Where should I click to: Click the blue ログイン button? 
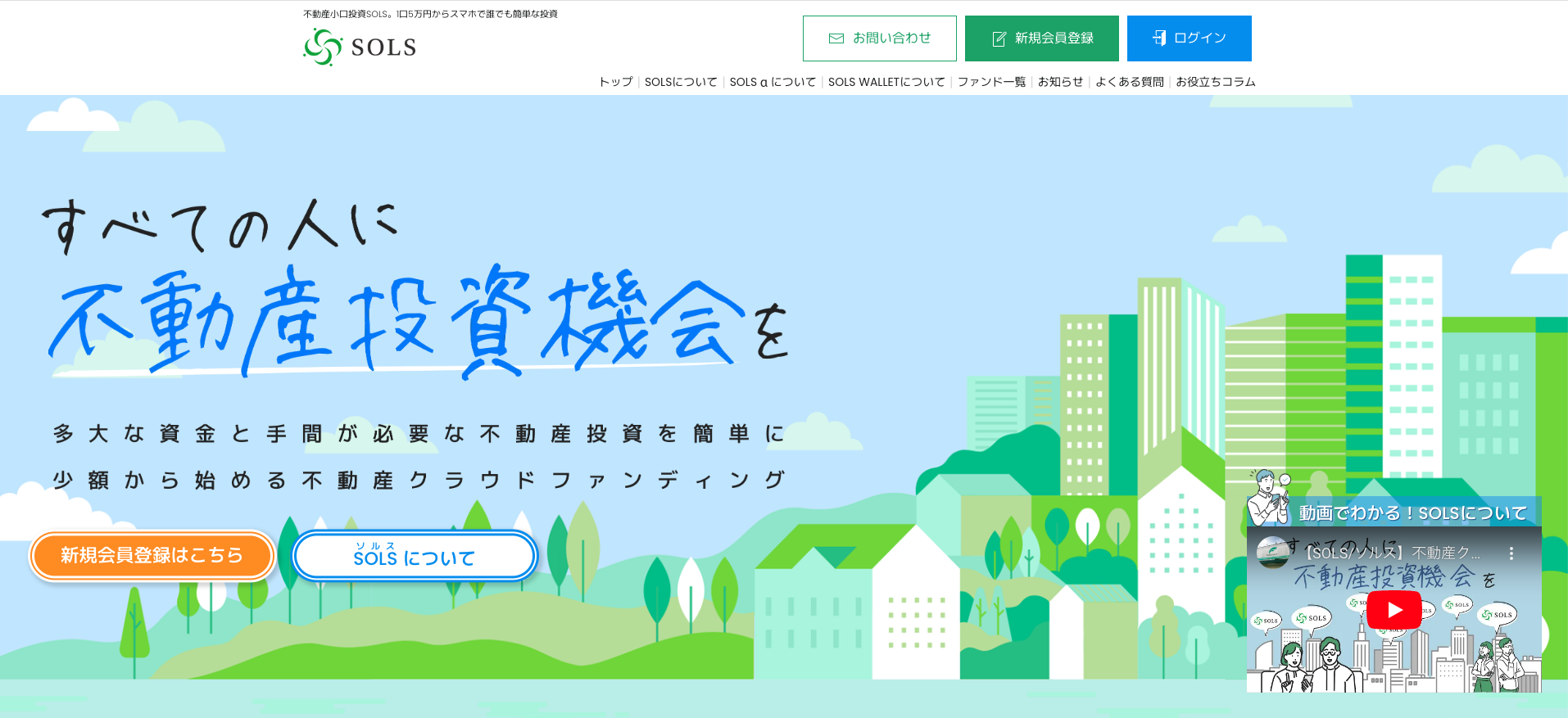tap(1189, 38)
